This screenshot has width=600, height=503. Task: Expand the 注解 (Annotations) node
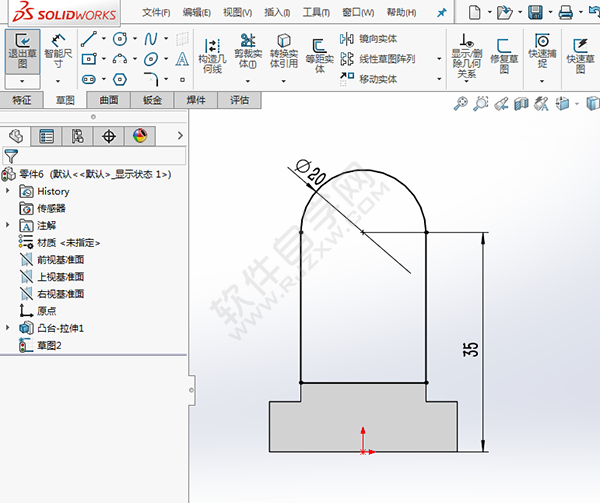[x=7, y=225]
